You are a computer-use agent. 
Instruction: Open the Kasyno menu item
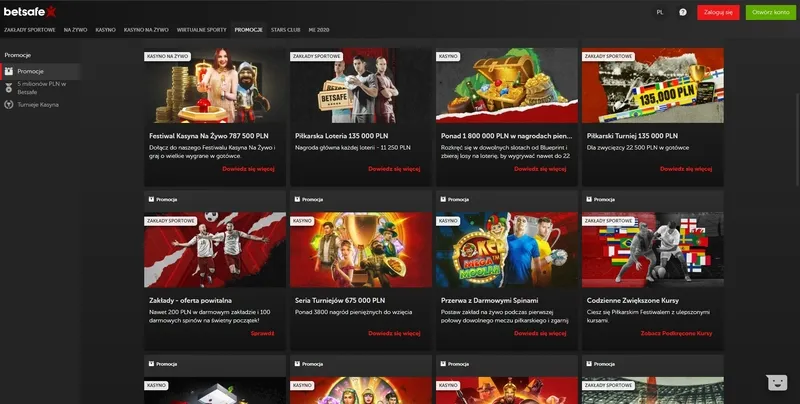[106, 30]
